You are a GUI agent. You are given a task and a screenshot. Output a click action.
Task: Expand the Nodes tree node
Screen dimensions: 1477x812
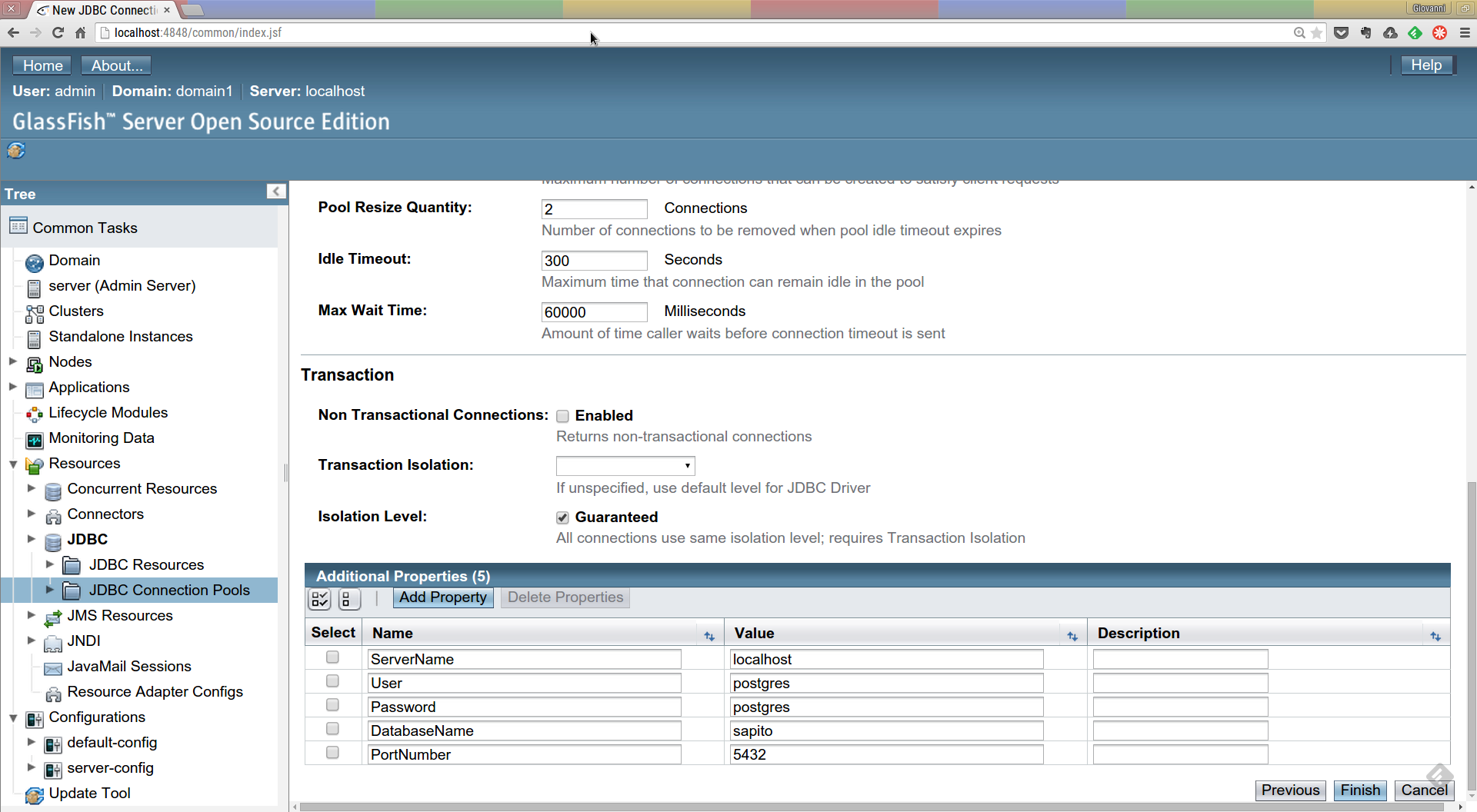pyautogui.click(x=13, y=361)
